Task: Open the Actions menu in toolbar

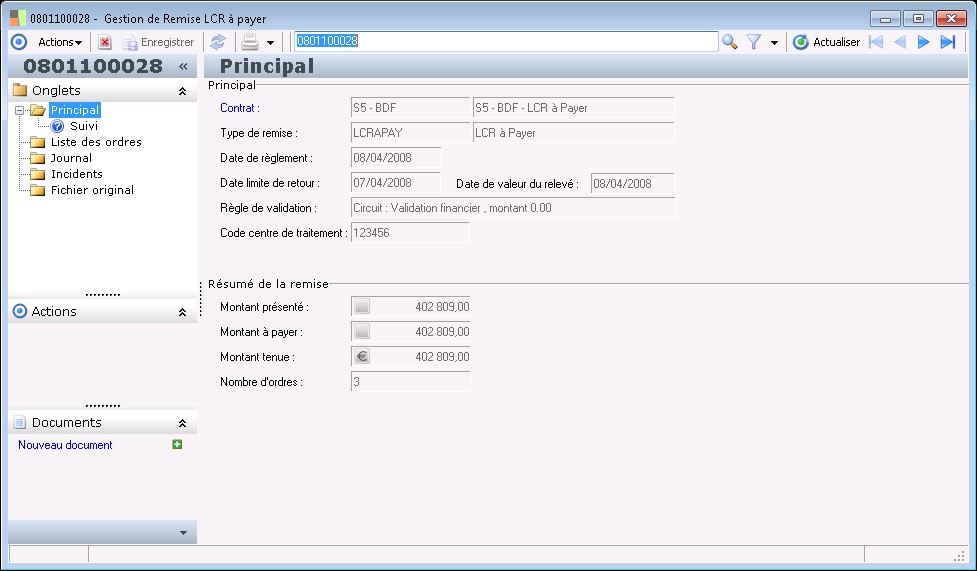Action: tap(60, 42)
